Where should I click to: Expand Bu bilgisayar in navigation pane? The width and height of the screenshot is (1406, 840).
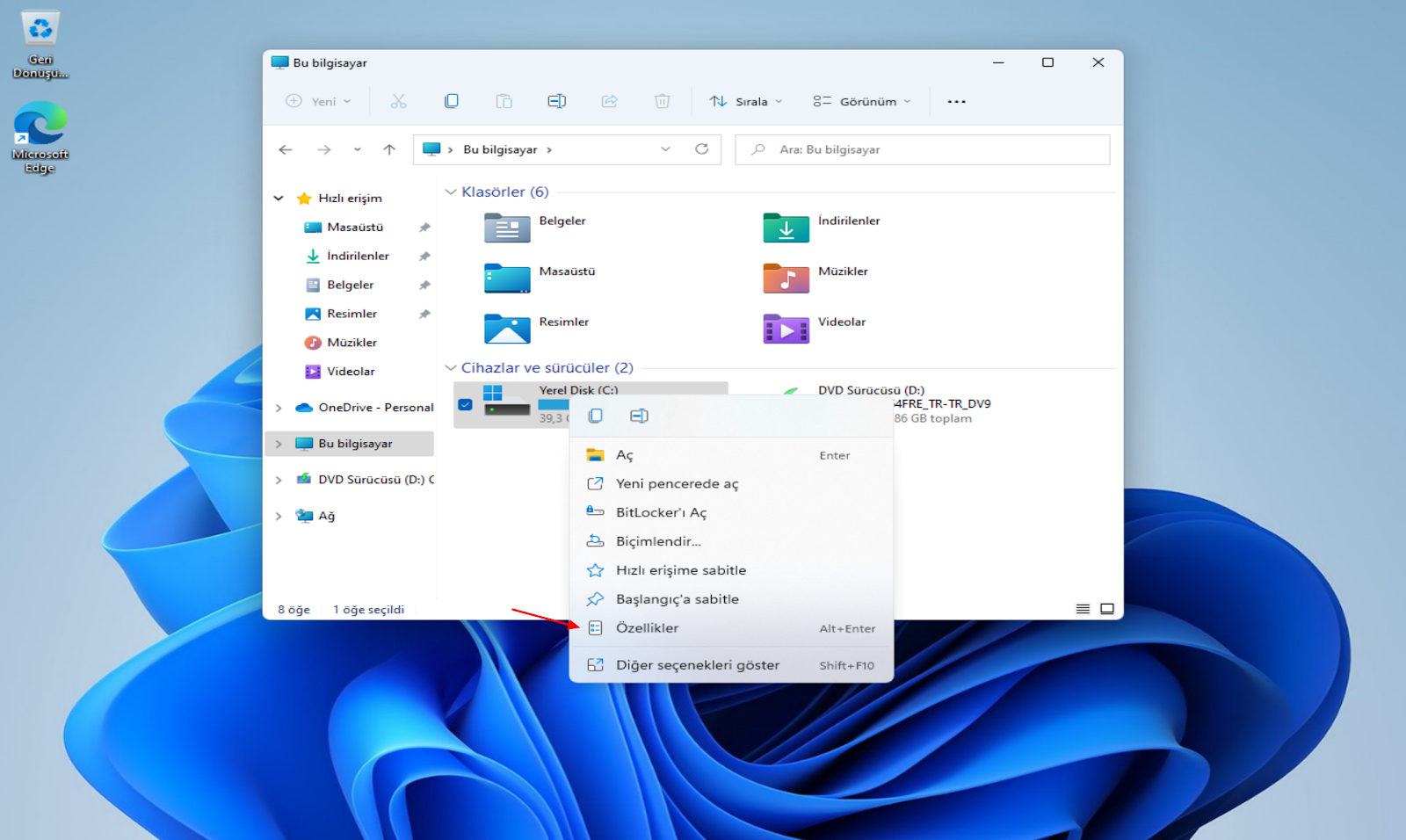point(279,444)
